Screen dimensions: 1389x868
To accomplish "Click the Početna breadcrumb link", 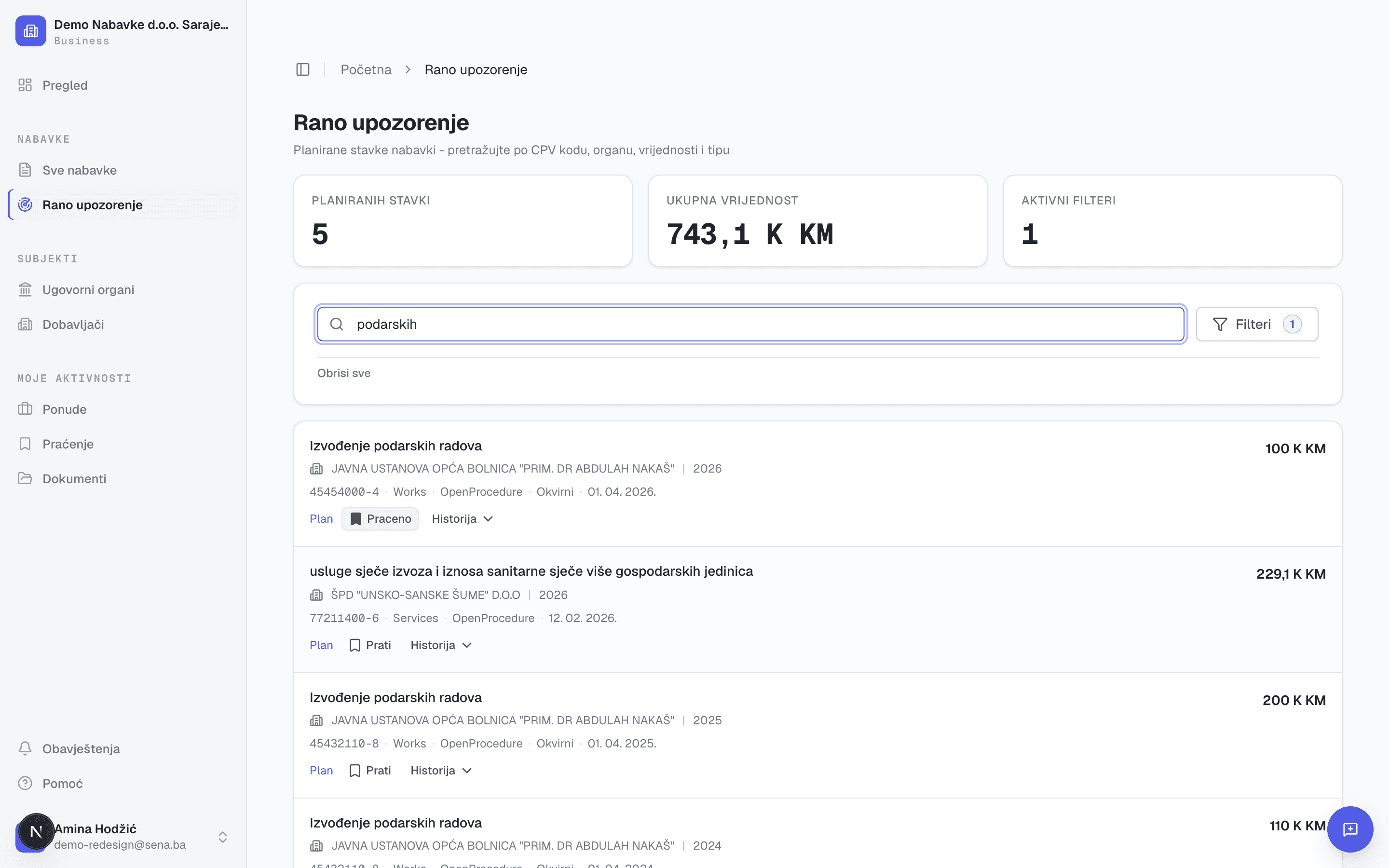I will [366, 69].
